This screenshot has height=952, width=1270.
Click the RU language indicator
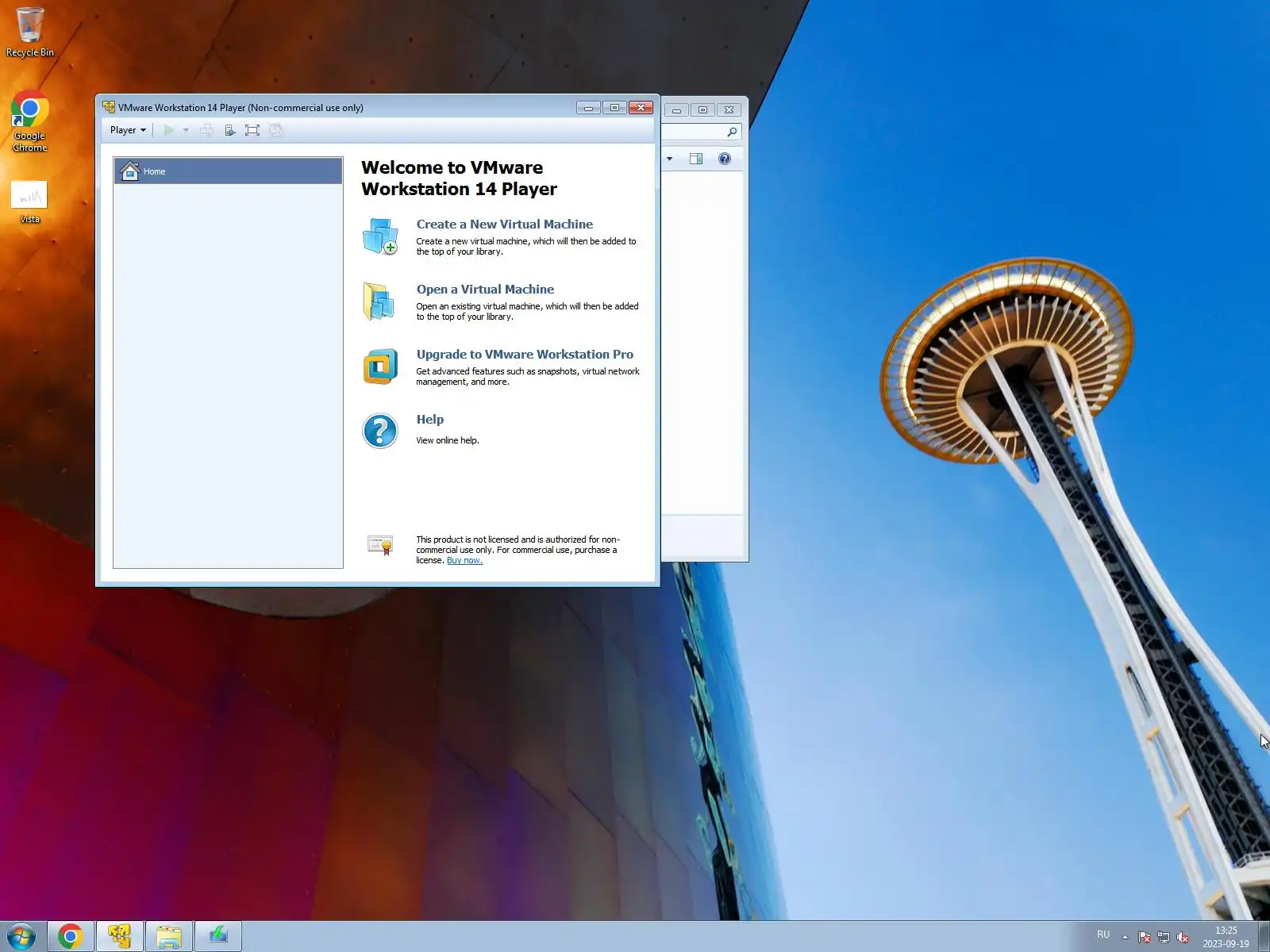[x=1103, y=935]
